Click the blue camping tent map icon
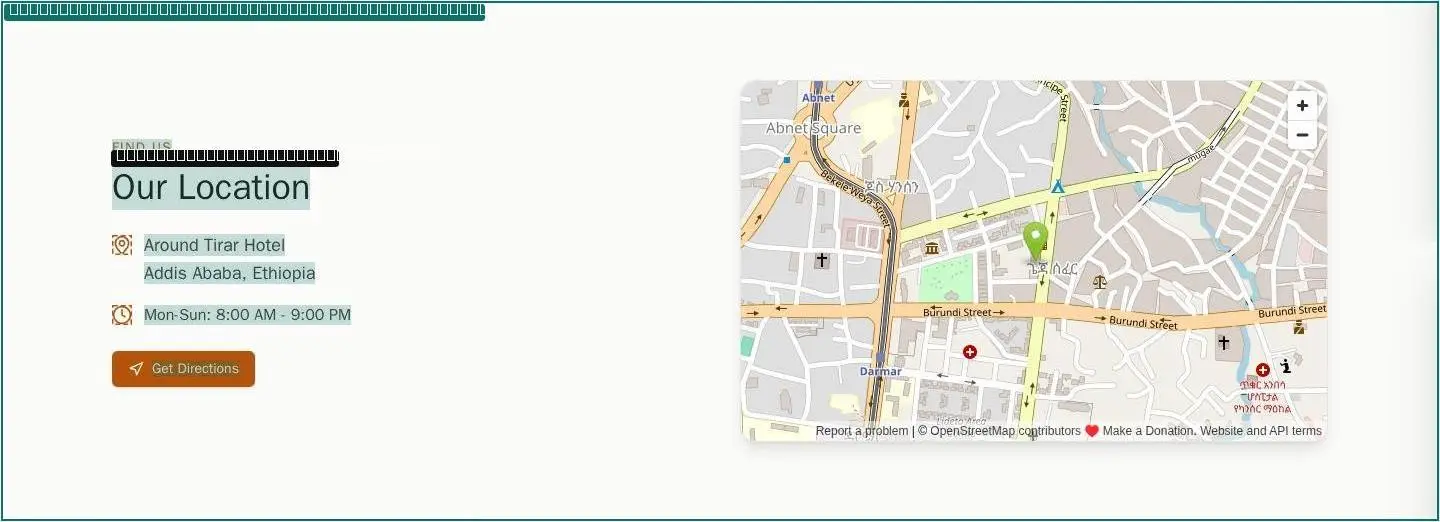1440x522 pixels. 1058,186
